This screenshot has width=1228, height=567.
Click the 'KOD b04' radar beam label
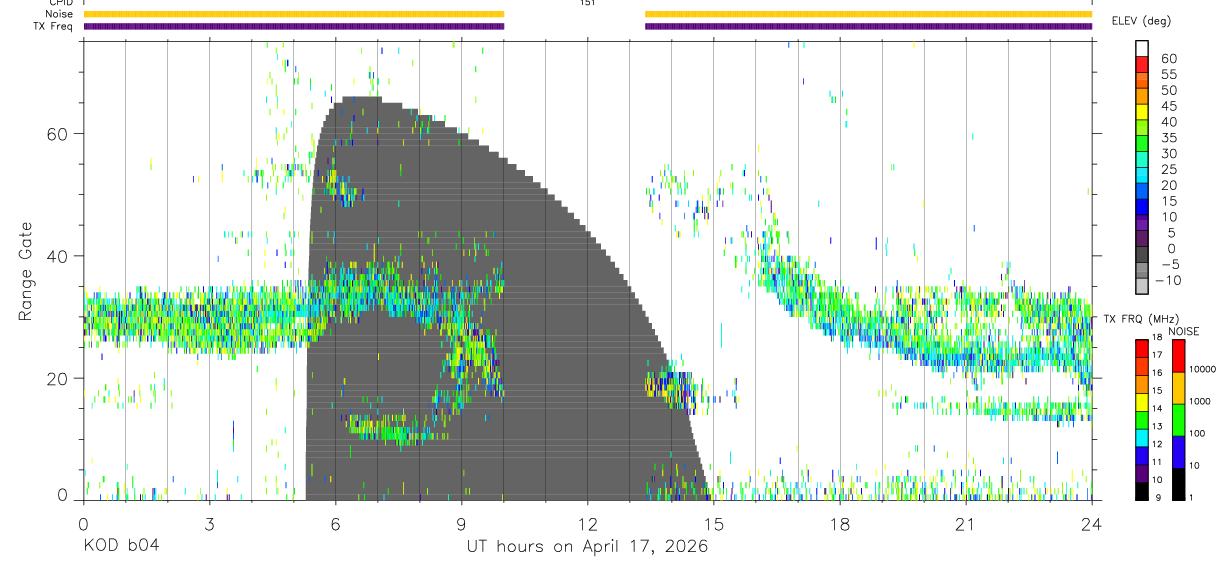click(121, 546)
